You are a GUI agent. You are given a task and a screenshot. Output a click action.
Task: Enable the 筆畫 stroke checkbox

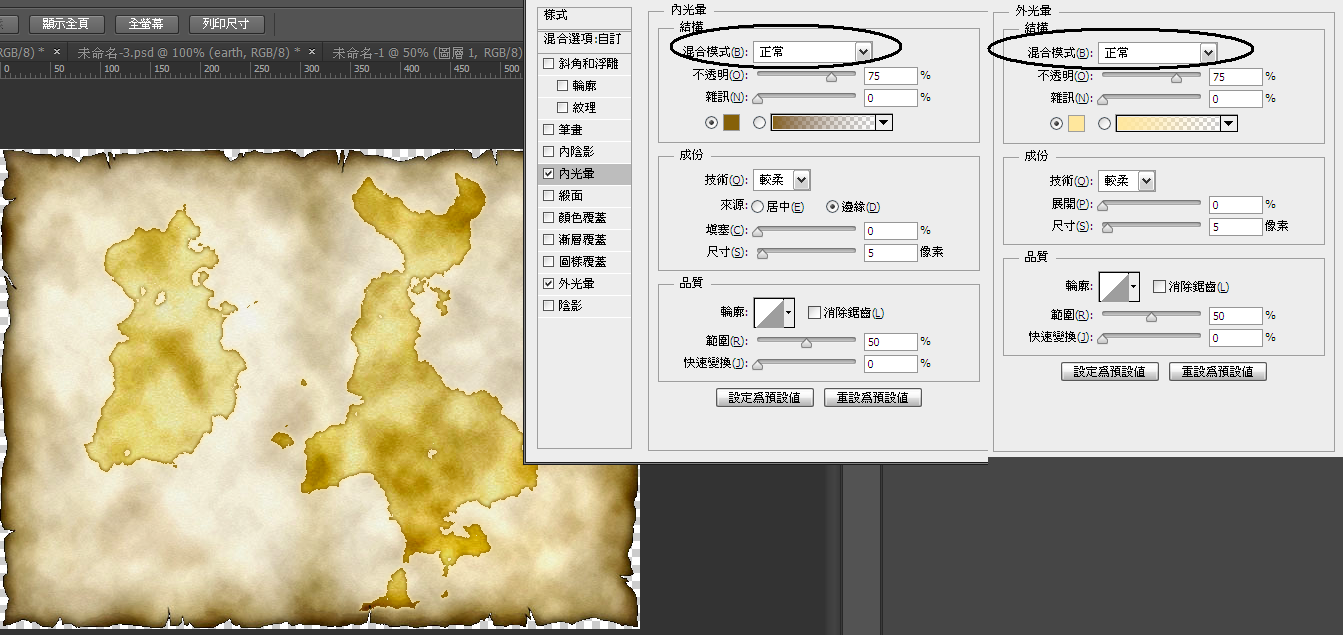(548, 129)
